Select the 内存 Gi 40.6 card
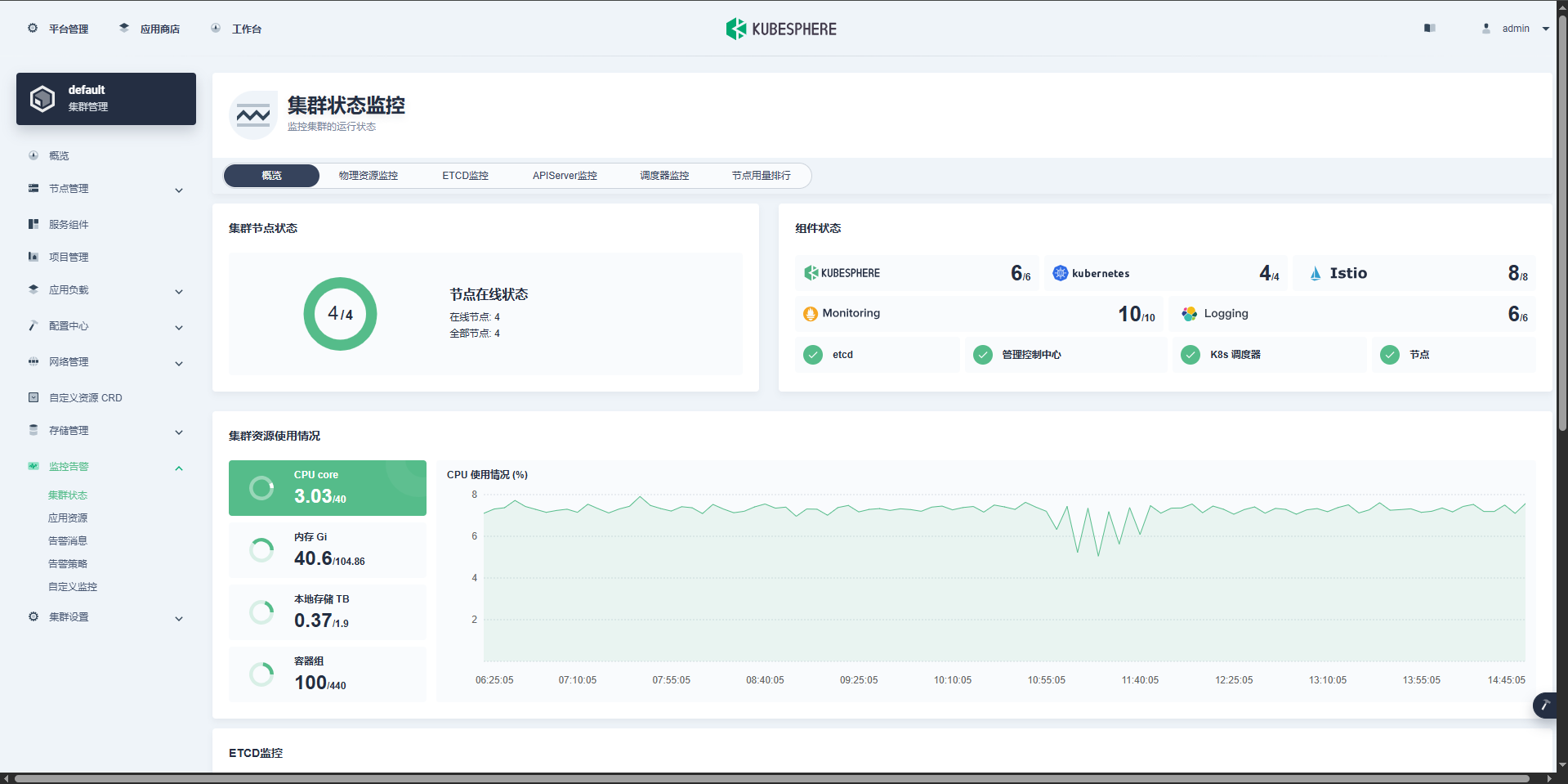The height and width of the screenshot is (784, 1568). click(x=328, y=550)
